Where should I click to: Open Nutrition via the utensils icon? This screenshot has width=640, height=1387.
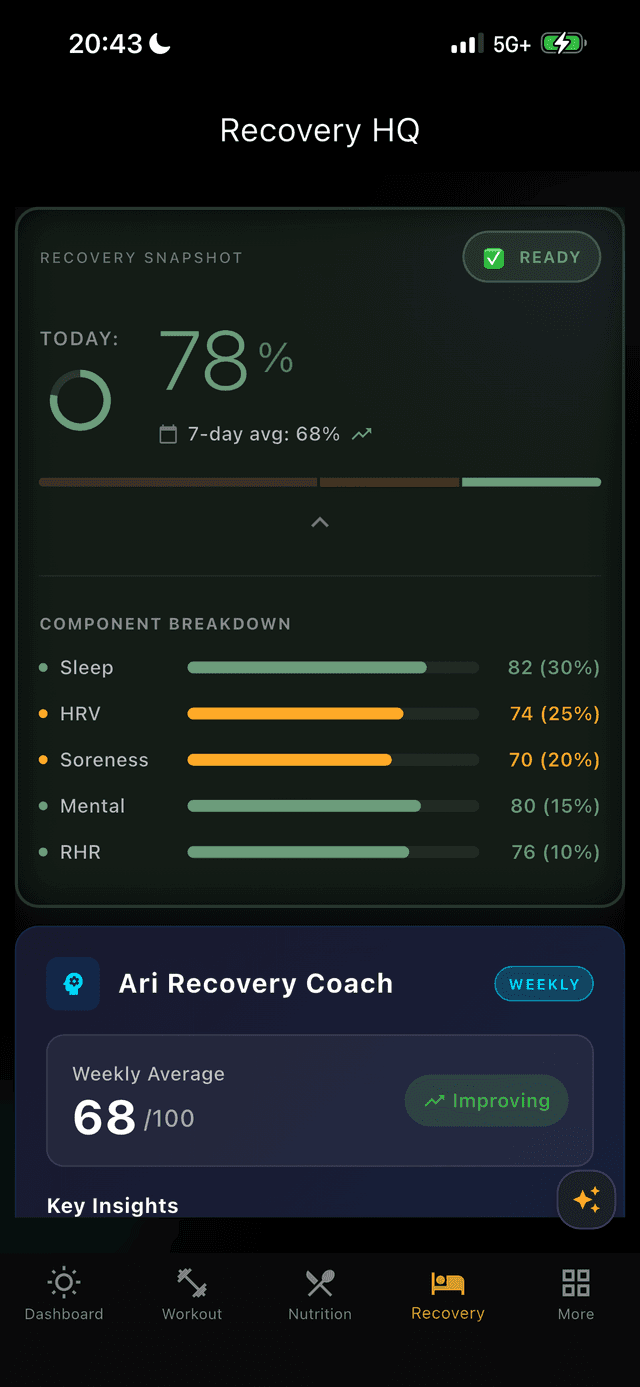click(x=319, y=1282)
